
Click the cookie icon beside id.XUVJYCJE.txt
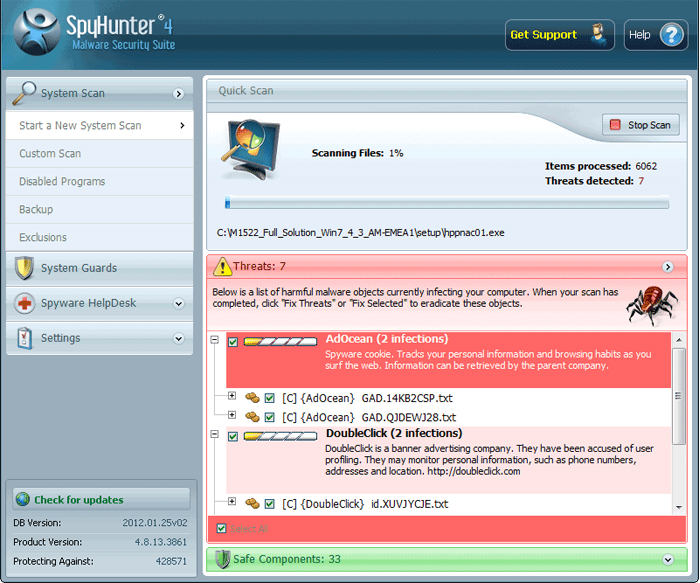[252, 504]
